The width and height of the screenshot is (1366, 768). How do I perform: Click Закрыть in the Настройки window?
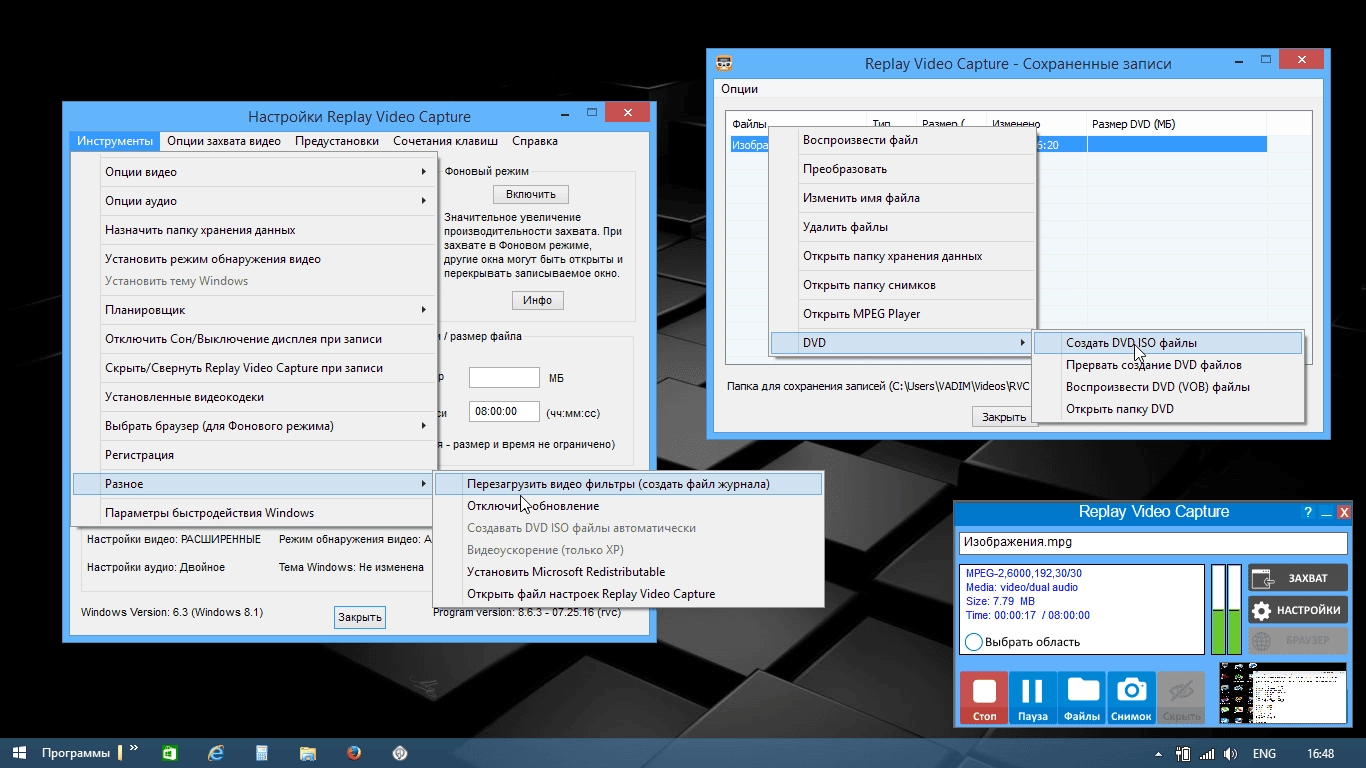[360, 617]
